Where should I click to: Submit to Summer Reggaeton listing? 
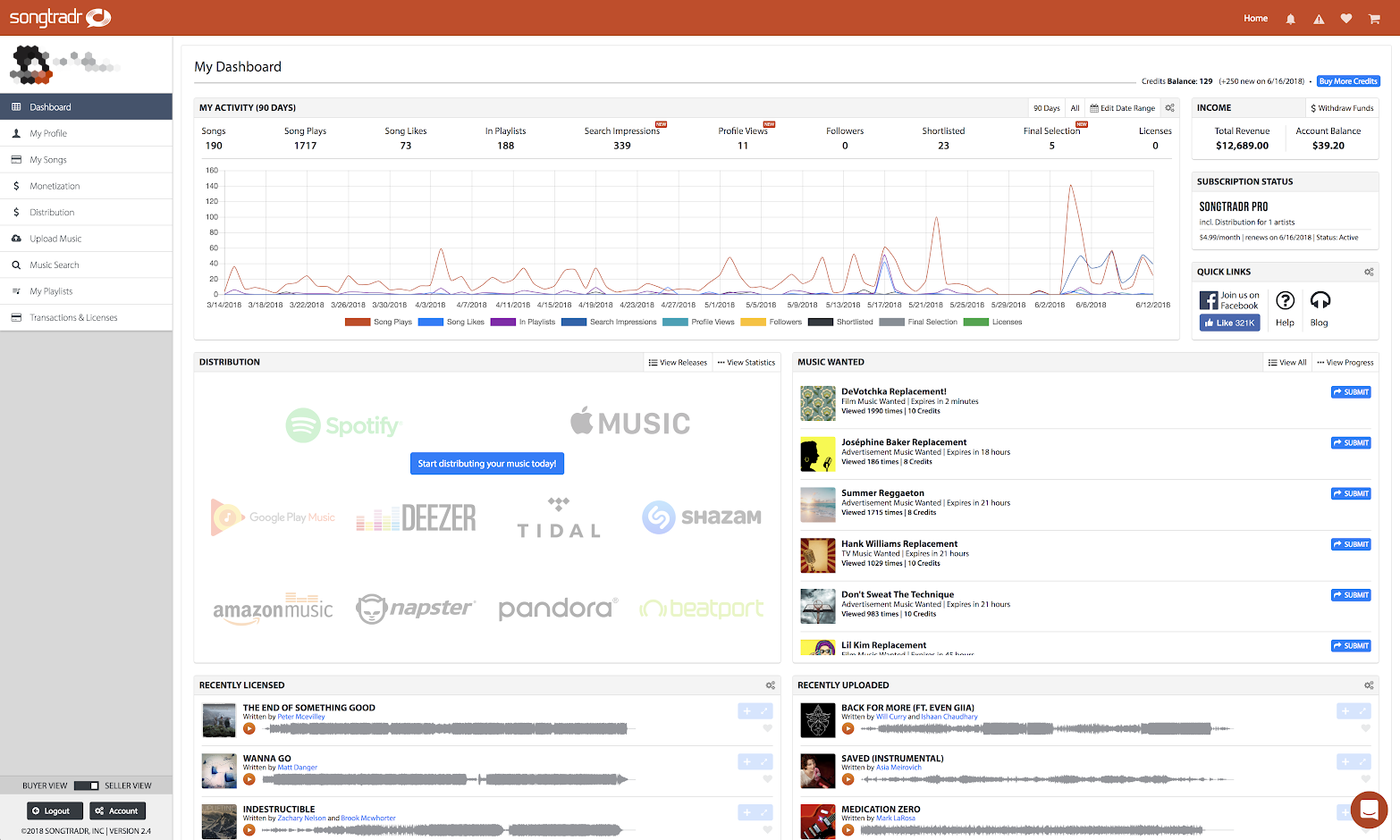pyautogui.click(x=1351, y=493)
